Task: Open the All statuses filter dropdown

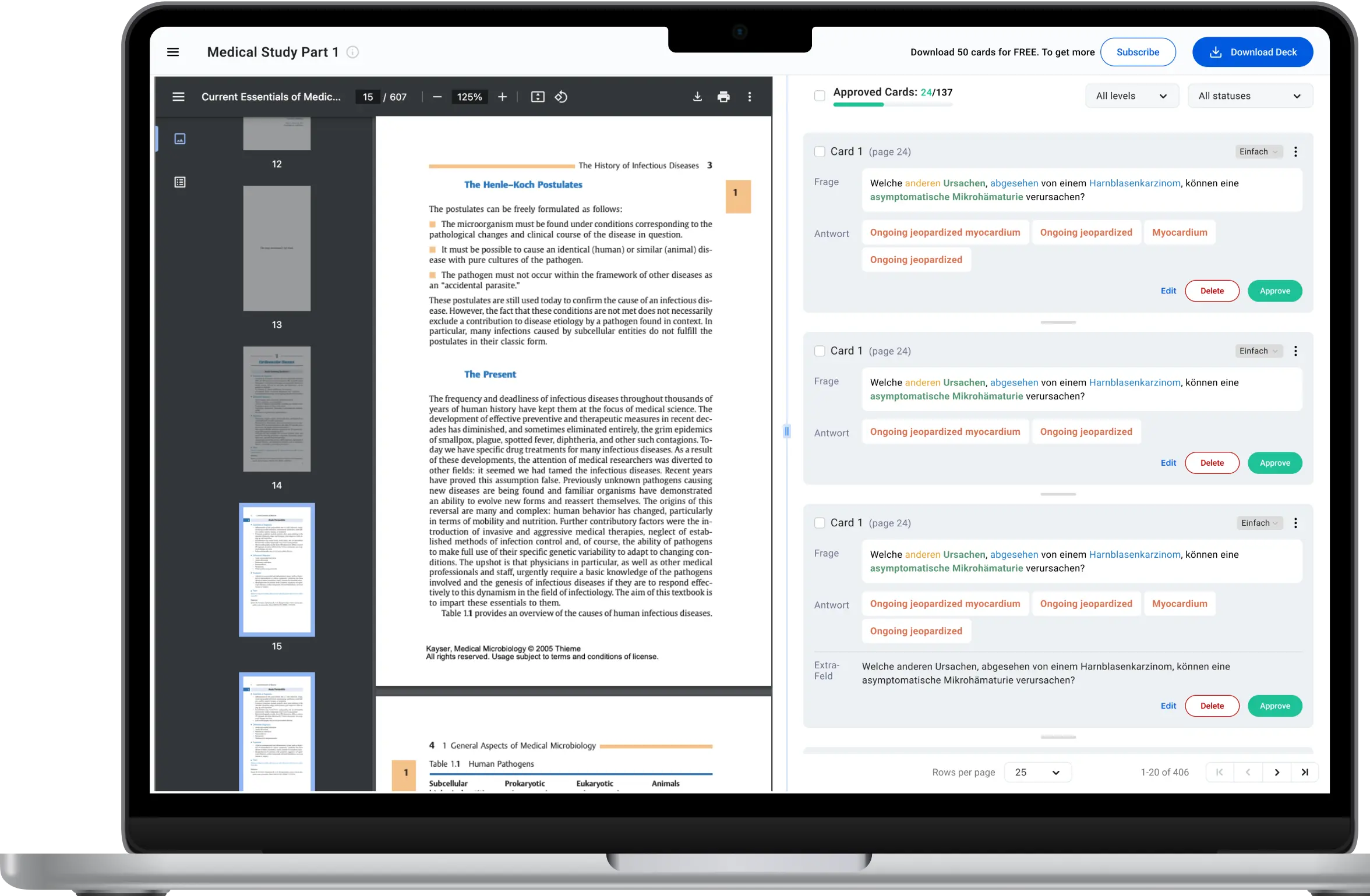Action: [x=1250, y=96]
